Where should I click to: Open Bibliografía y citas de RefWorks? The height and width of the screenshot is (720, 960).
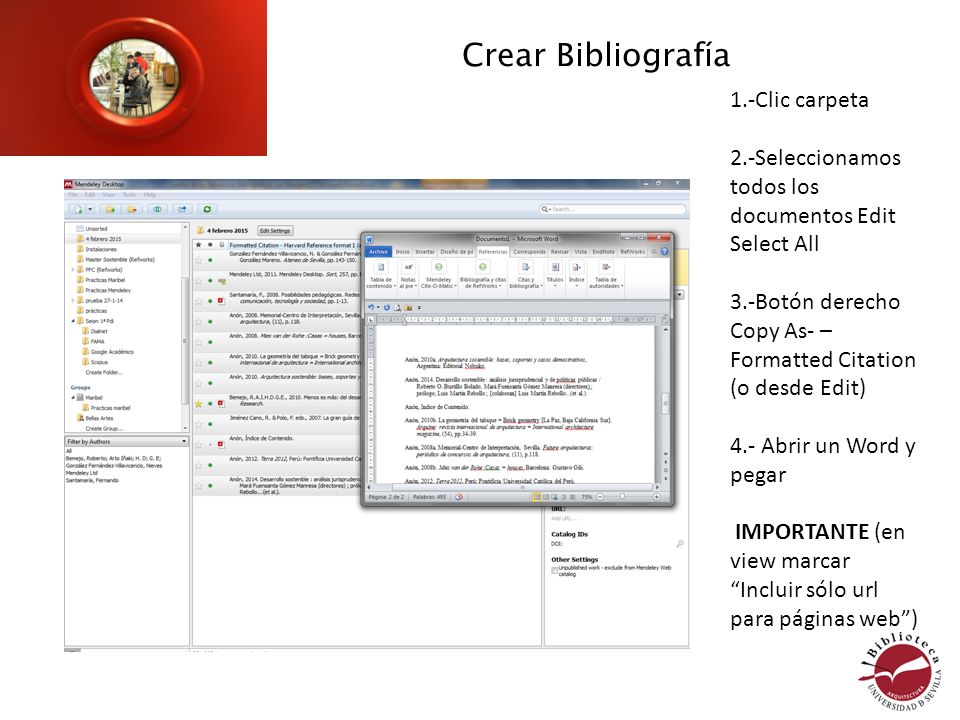click(x=482, y=276)
